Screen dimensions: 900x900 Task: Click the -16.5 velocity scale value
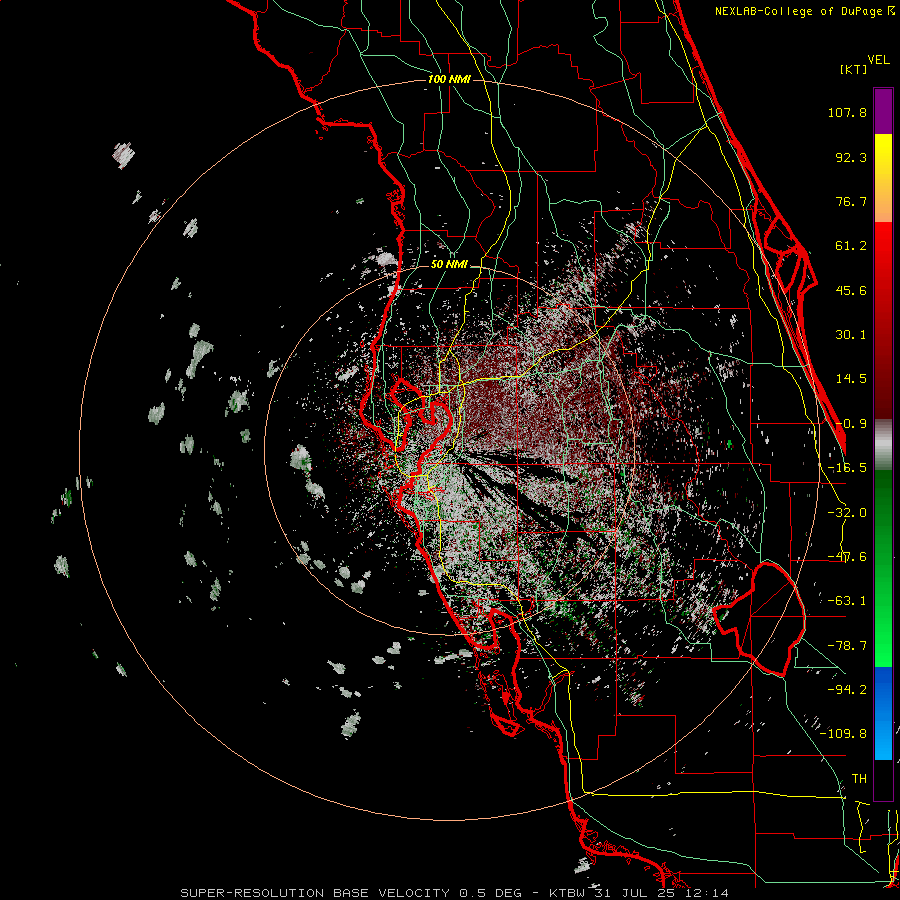tap(847, 468)
